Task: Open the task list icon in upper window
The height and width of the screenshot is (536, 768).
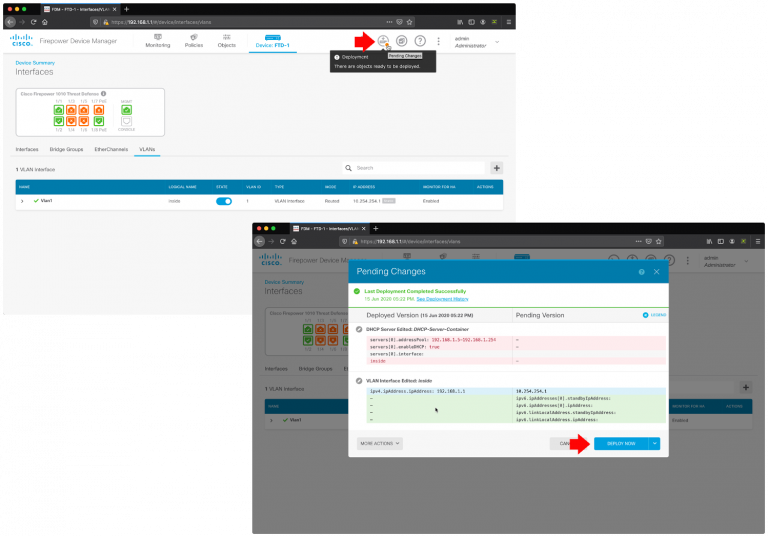Action: 402,41
